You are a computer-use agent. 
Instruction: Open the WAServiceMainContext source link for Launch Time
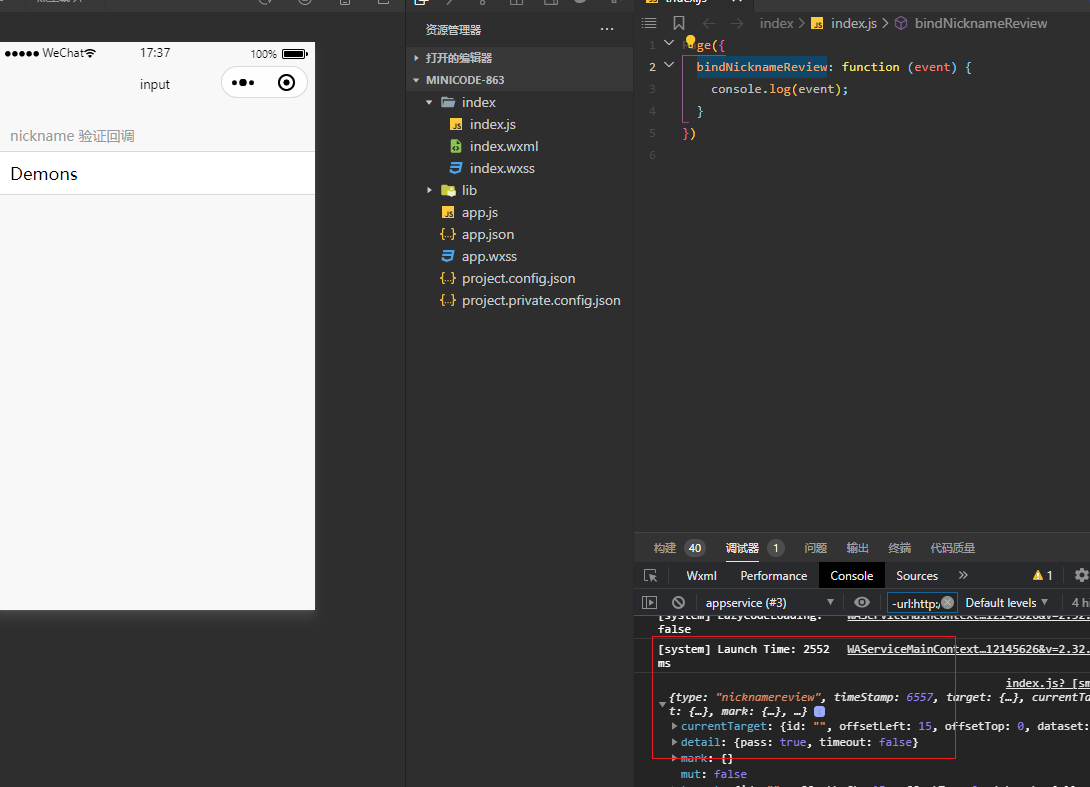968,649
